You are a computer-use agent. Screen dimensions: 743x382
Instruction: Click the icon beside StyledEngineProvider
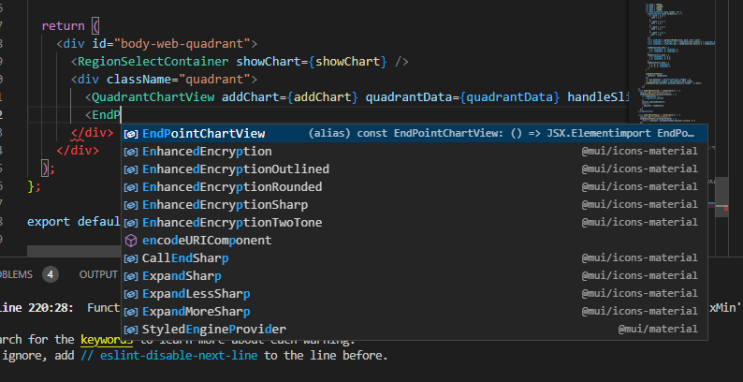point(131,329)
